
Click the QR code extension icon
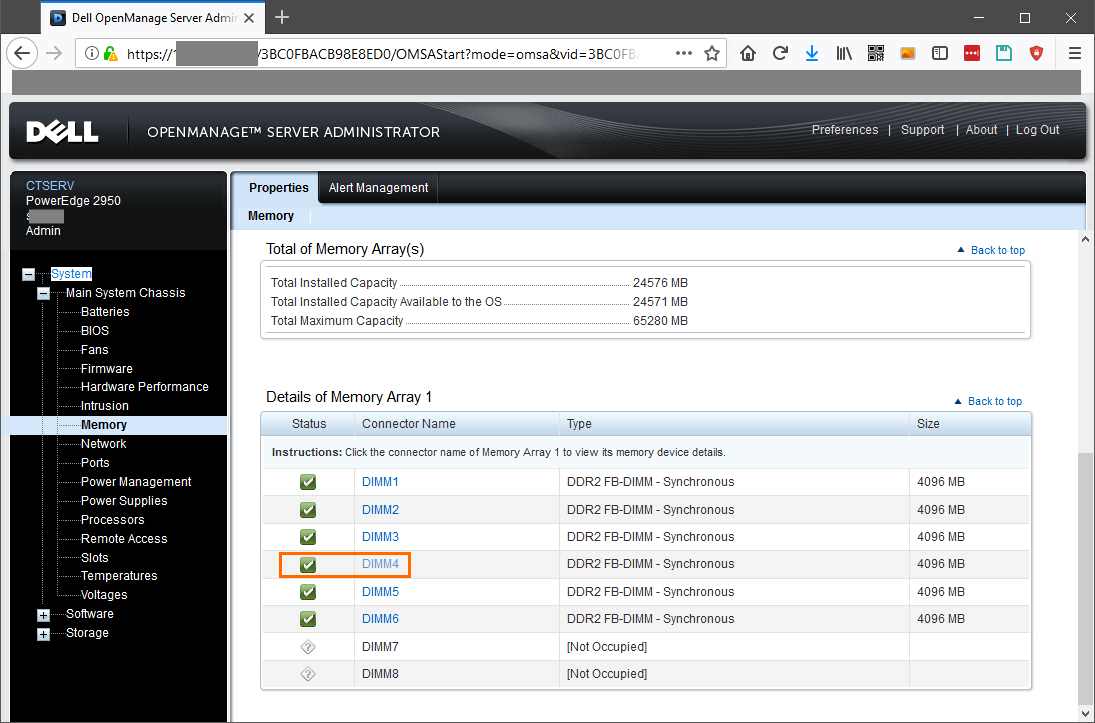click(876, 54)
